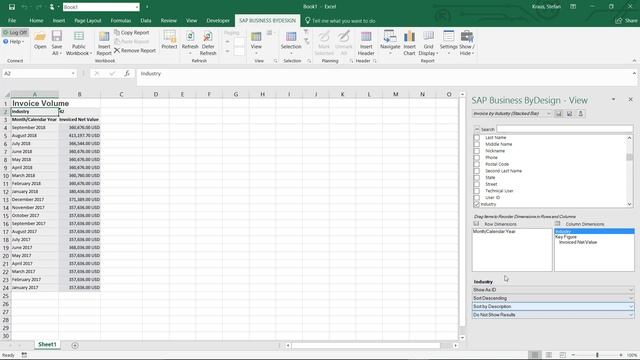Click the zoom slider handle in the status bar

597,355
